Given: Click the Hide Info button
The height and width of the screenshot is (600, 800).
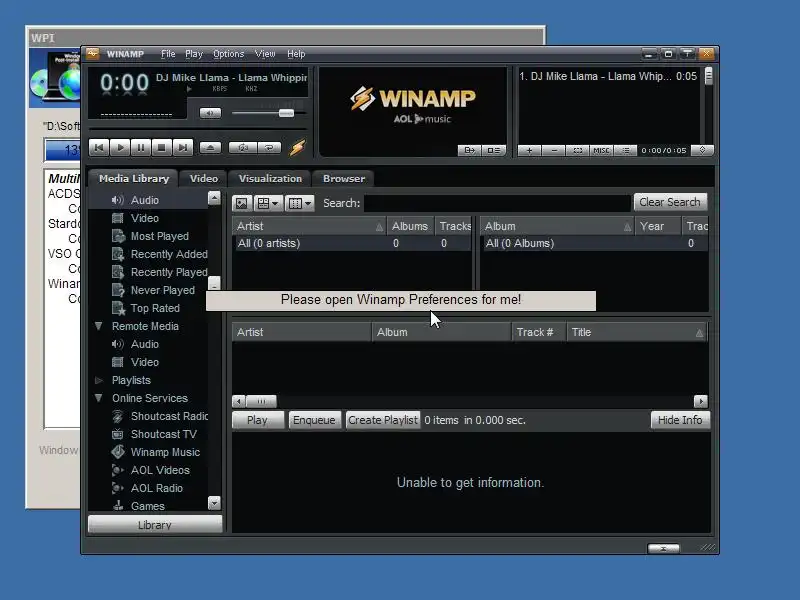Looking at the screenshot, I should pos(680,420).
